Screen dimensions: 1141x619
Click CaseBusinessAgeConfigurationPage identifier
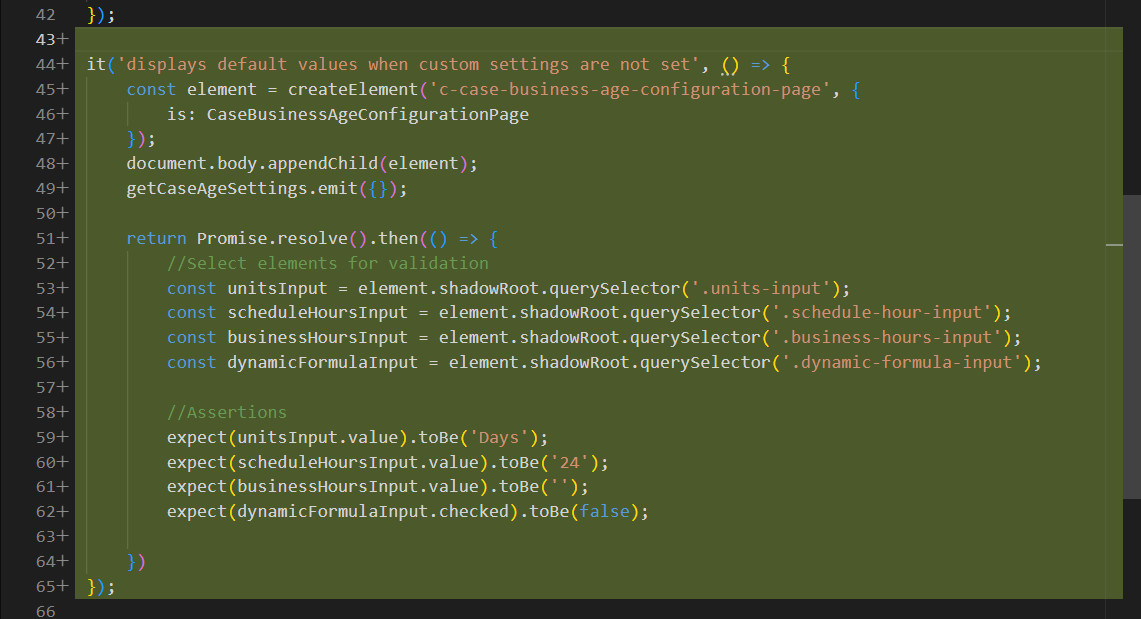click(367, 115)
